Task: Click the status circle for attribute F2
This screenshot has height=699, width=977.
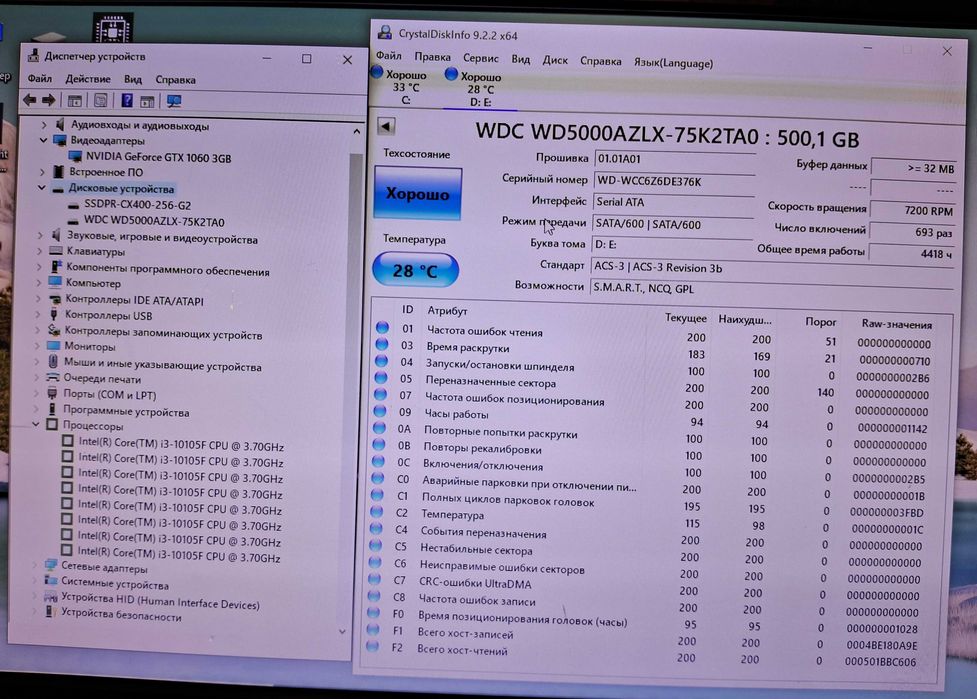Action: click(373, 646)
